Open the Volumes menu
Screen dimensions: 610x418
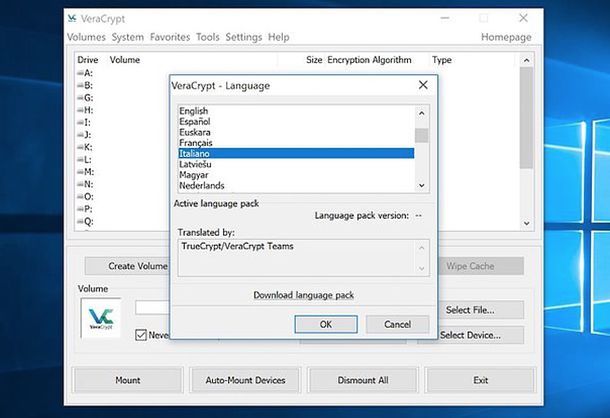86,37
